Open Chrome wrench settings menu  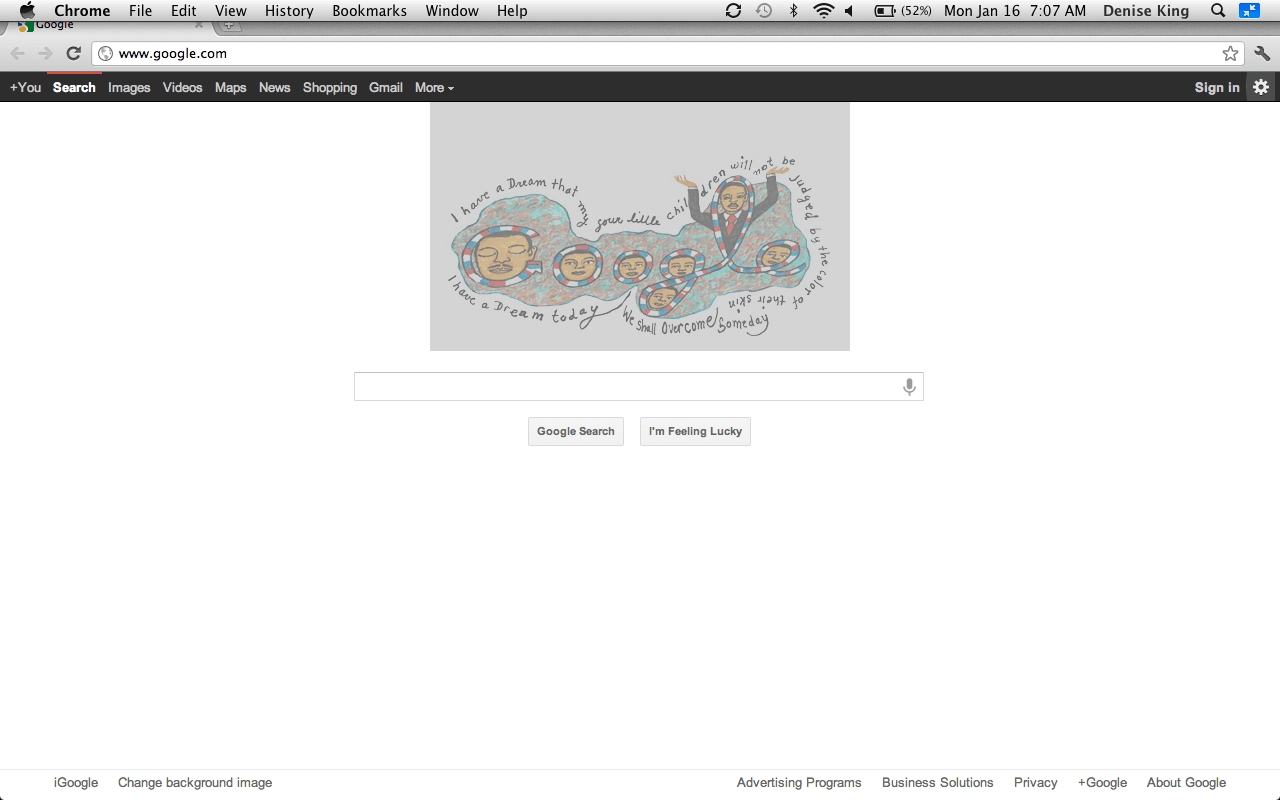1262,54
